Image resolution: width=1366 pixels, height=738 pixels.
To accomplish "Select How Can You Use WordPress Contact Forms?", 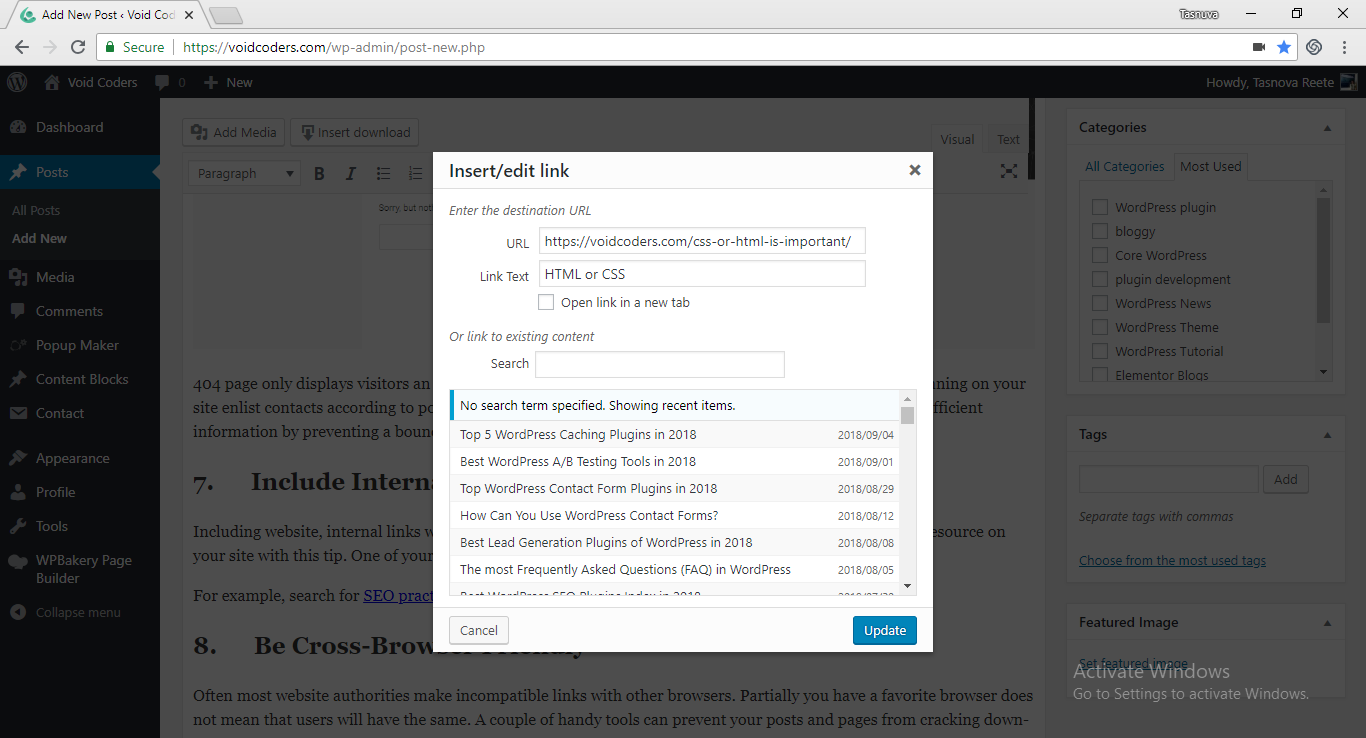I will pos(675,515).
